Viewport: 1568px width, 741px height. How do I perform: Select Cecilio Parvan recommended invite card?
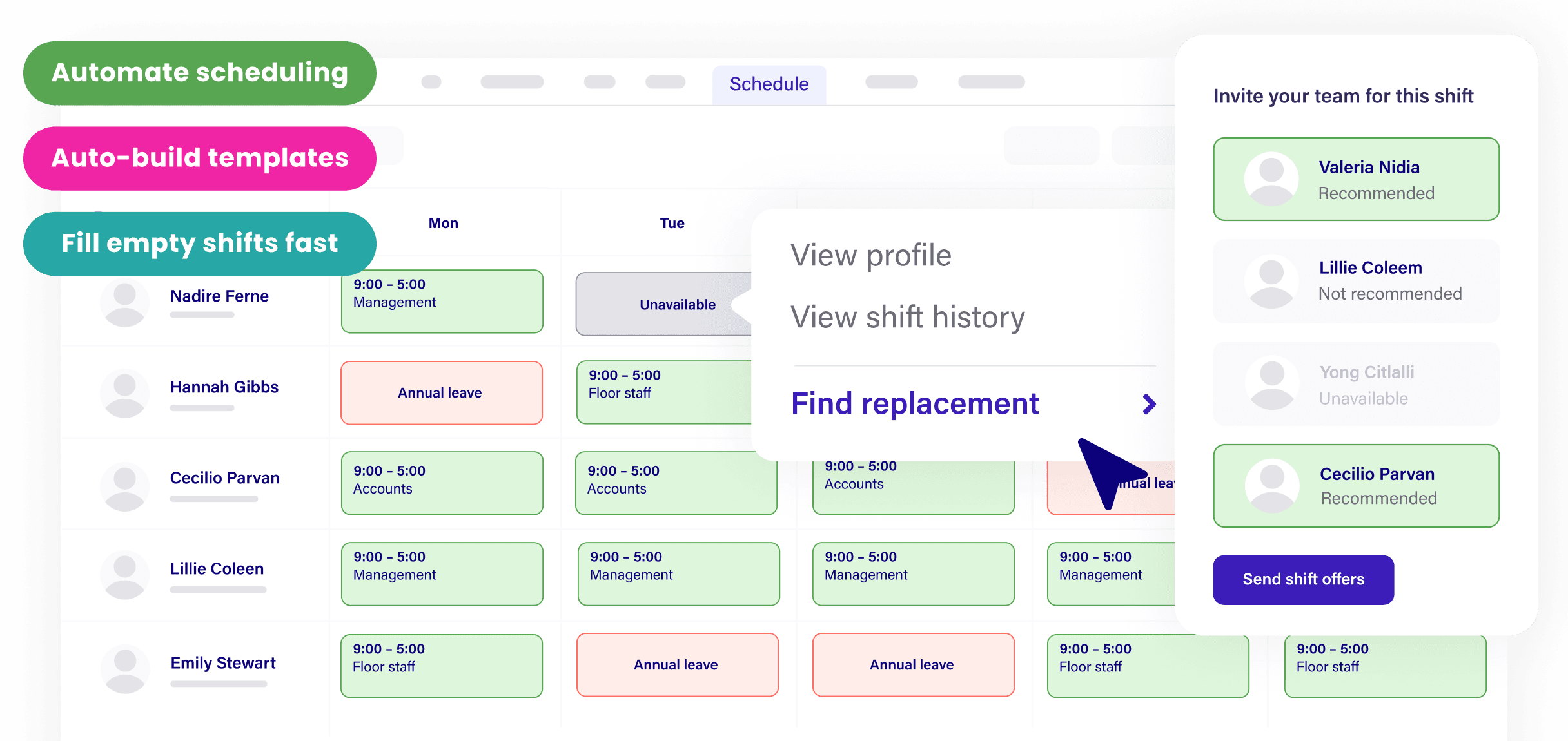coord(1356,486)
